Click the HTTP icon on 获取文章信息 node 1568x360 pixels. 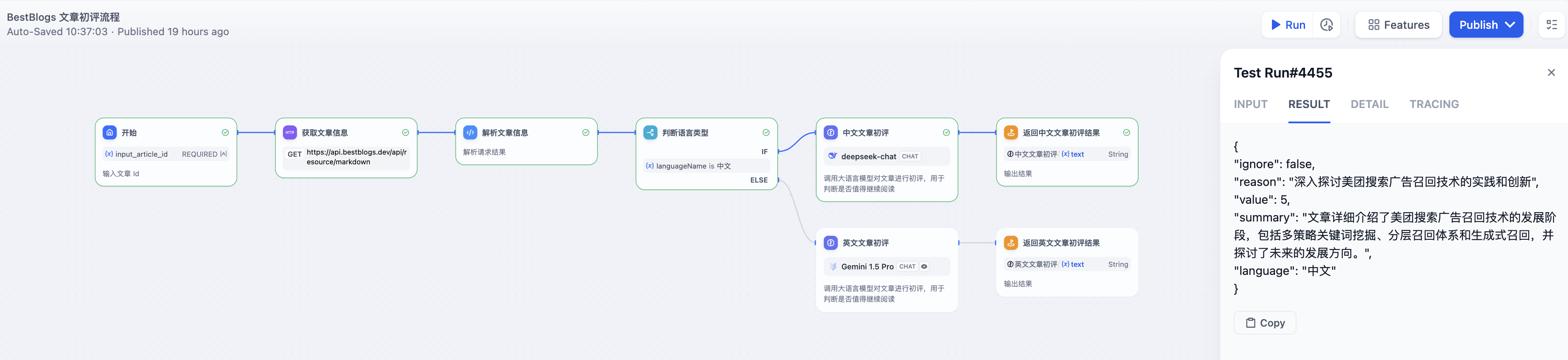[x=290, y=132]
